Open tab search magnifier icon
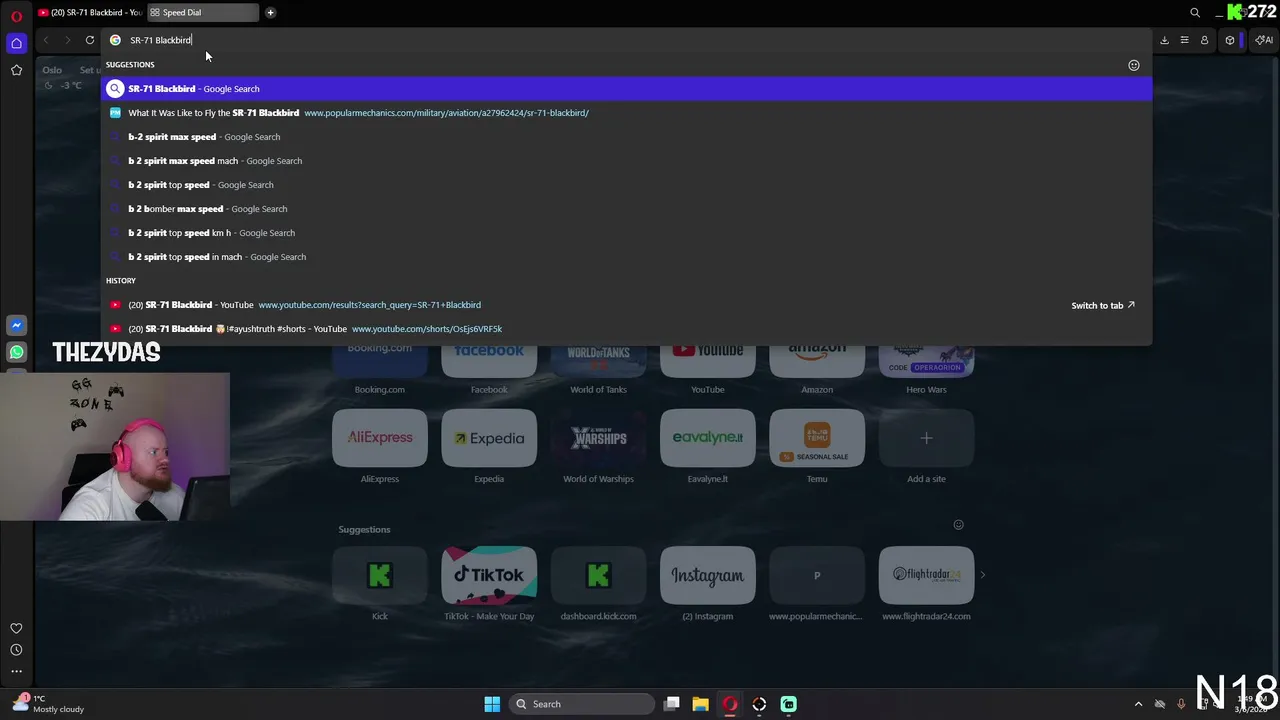Image resolution: width=1280 pixels, height=720 pixels. pyautogui.click(x=1195, y=13)
